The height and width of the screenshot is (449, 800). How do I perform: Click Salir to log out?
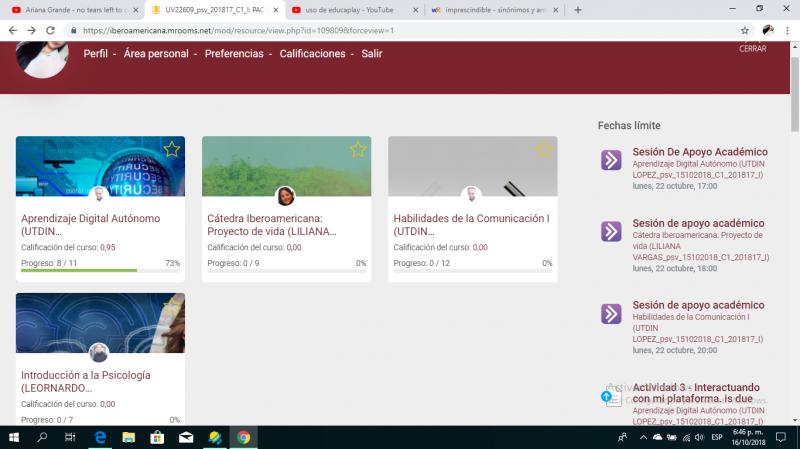pos(371,54)
